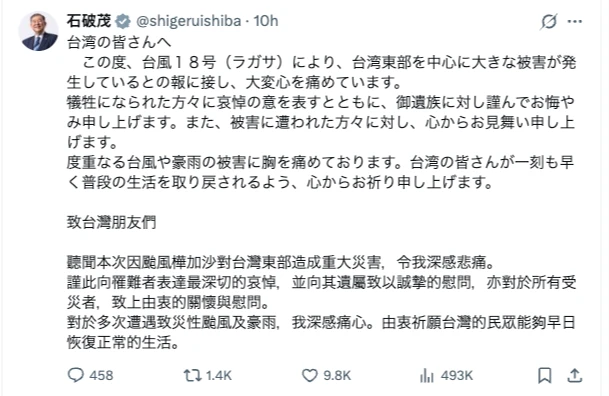Click the blue verified badge
This screenshot has width=609, height=396.
click(x=123, y=21)
